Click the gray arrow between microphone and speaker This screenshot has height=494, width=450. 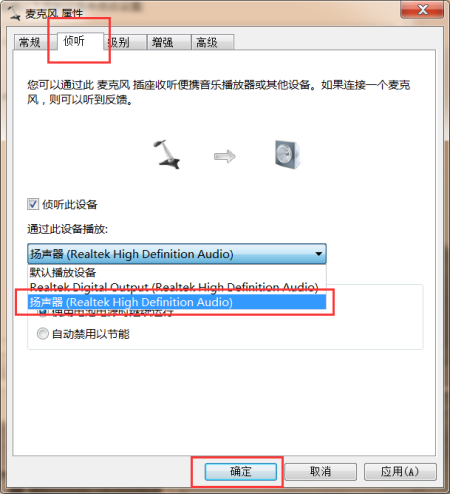pyautogui.click(x=225, y=156)
